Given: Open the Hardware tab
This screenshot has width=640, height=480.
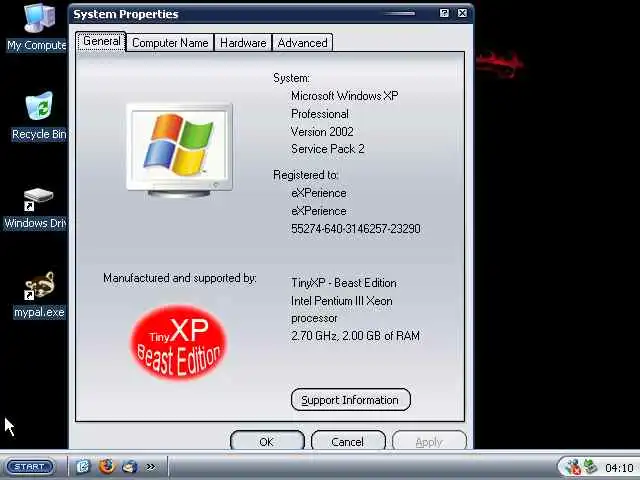Looking at the screenshot, I should click(243, 42).
